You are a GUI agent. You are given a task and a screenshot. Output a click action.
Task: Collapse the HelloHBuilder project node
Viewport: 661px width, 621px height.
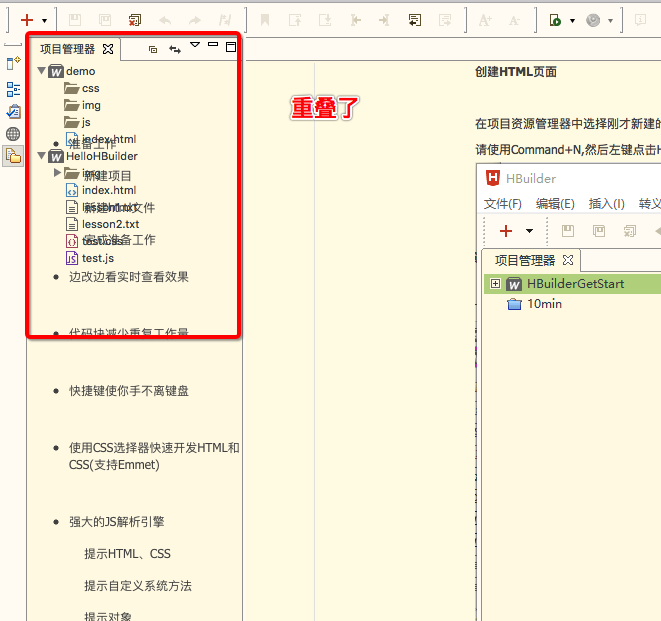41,156
